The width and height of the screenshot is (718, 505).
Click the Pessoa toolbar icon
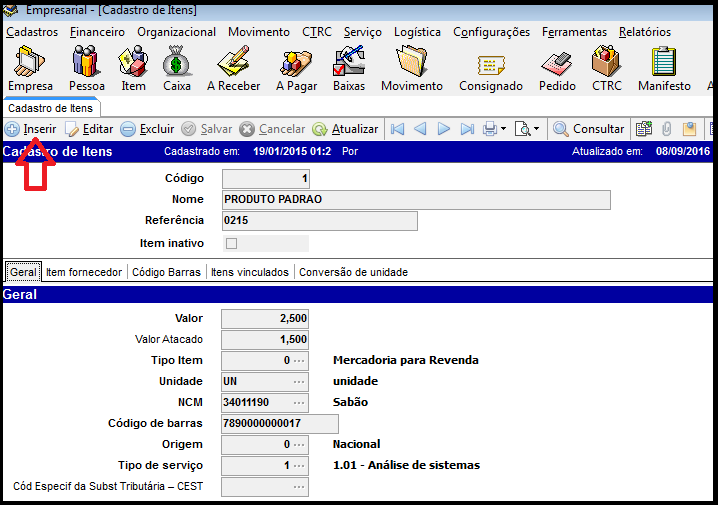pos(85,68)
